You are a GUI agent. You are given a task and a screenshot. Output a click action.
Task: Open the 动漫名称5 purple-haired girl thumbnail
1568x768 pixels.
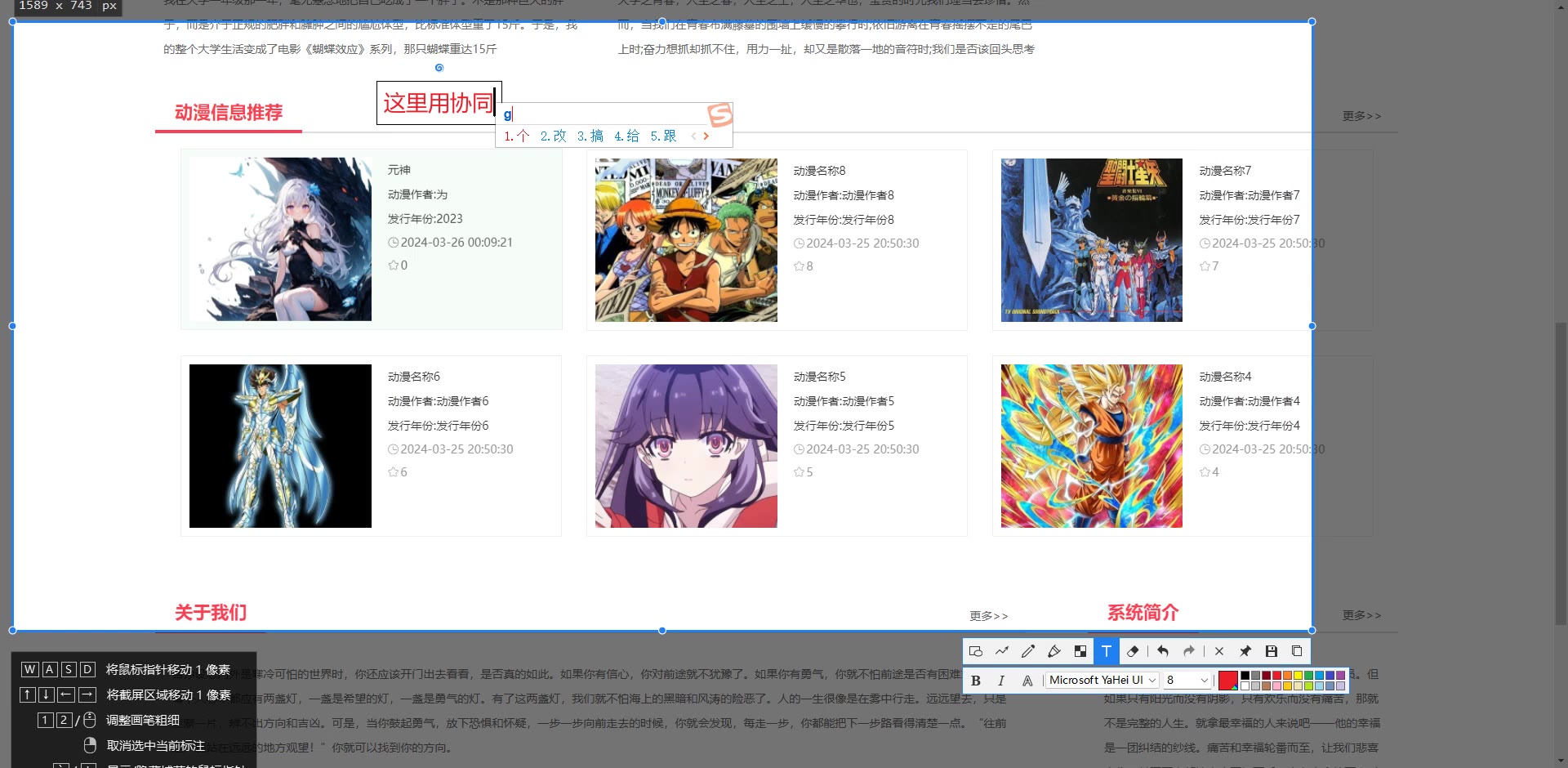[686, 445]
